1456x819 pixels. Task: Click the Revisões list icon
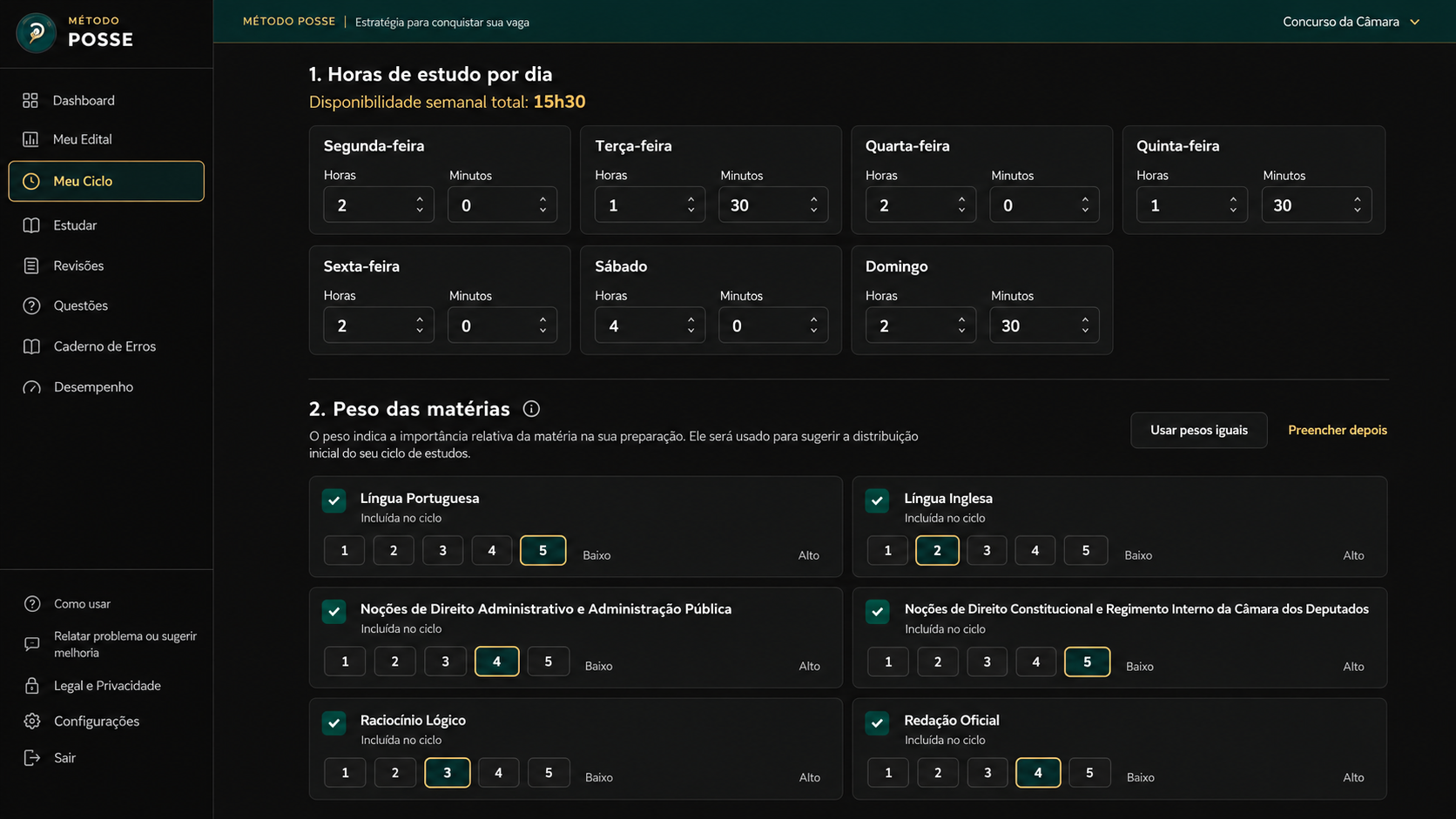tap(31, 265)
